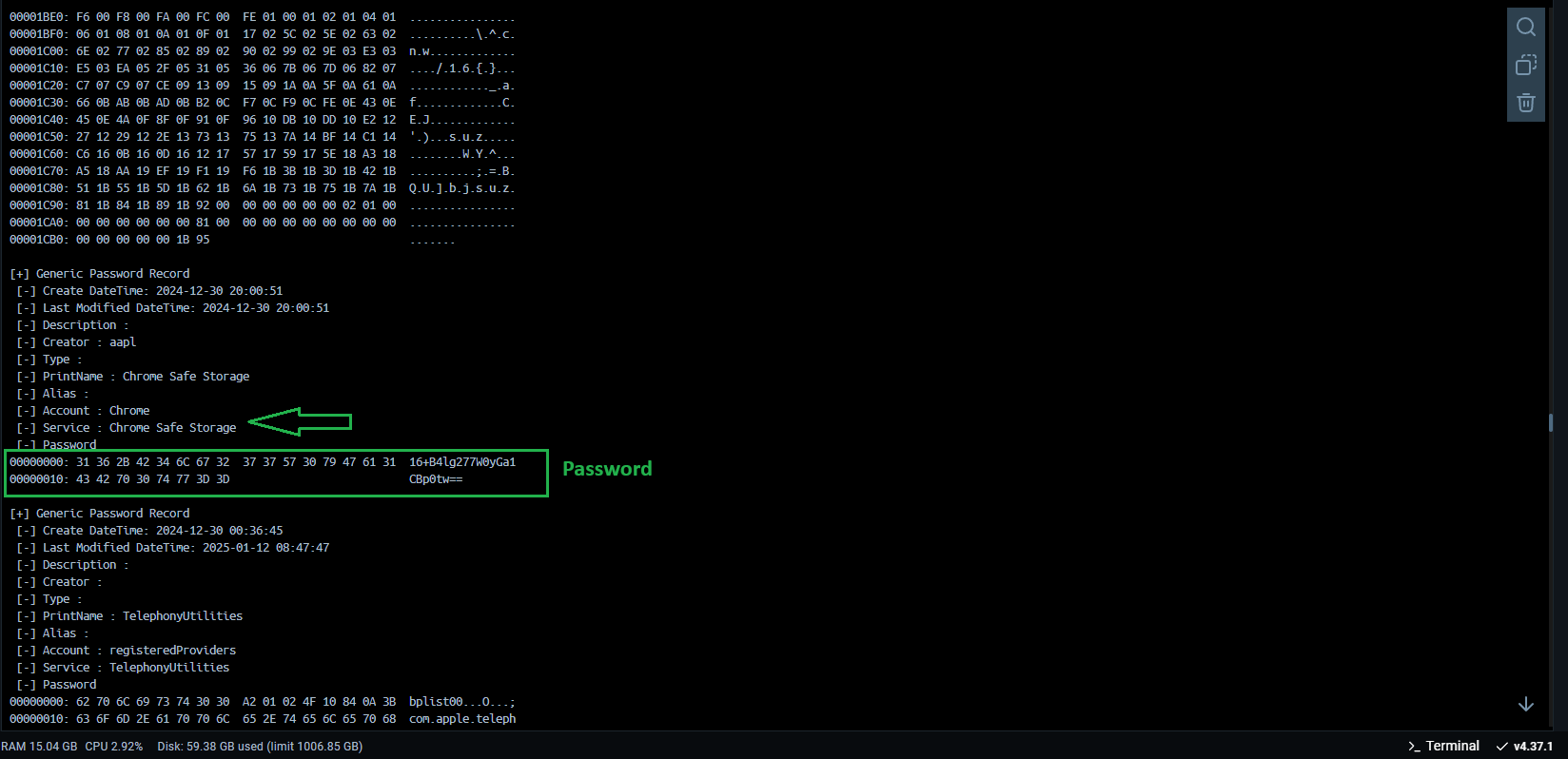Click the Disk 59.38 GB used entry
The height and width of the screenshot is (759, 1568).
point(260,747)
